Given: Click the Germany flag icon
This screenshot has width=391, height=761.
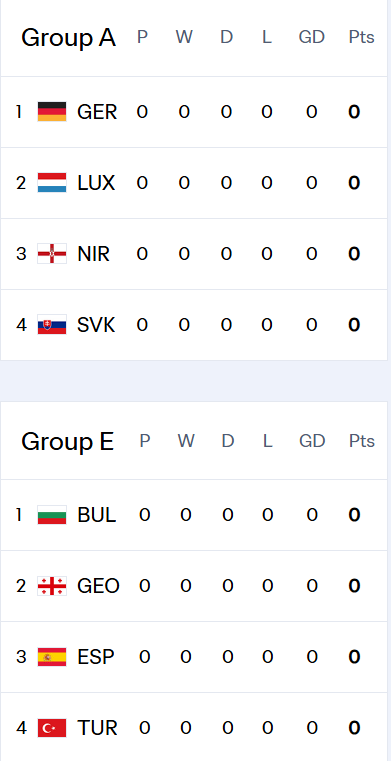Looking at the screenshot, I should 52,112.
